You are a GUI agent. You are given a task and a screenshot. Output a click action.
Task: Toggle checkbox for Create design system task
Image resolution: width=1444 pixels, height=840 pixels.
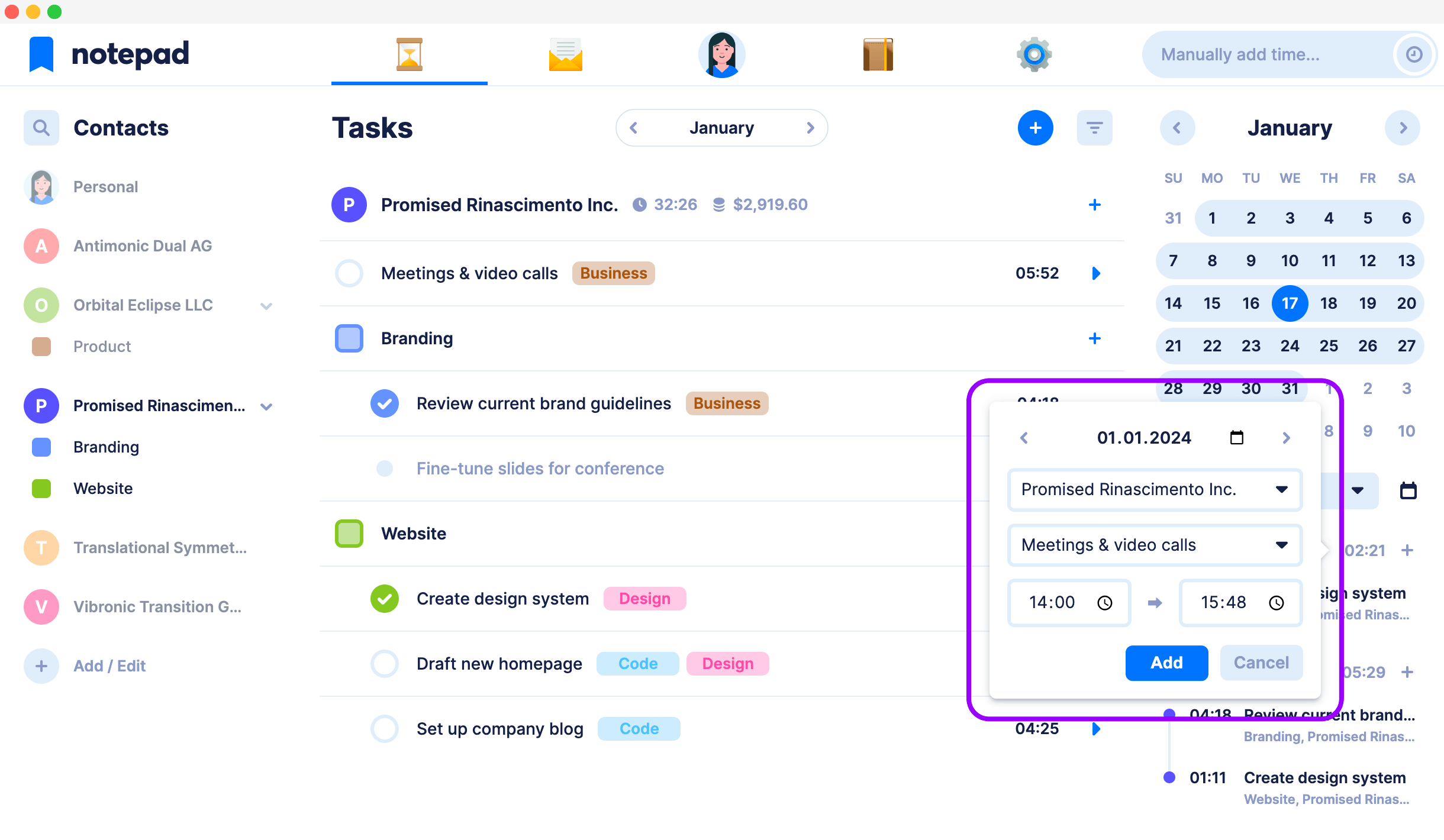pos(383,598)
